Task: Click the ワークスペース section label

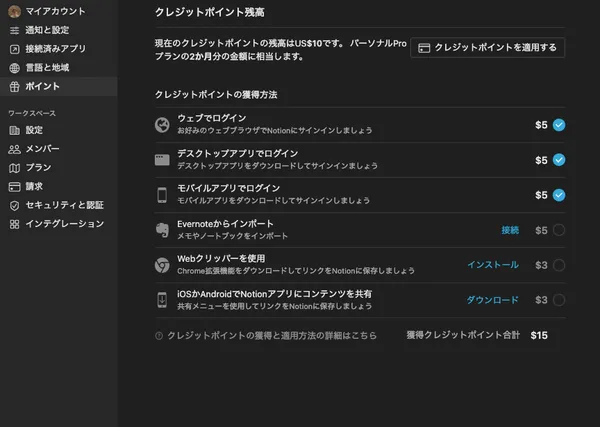Action: pyautogui.click(x=32, y=113)
